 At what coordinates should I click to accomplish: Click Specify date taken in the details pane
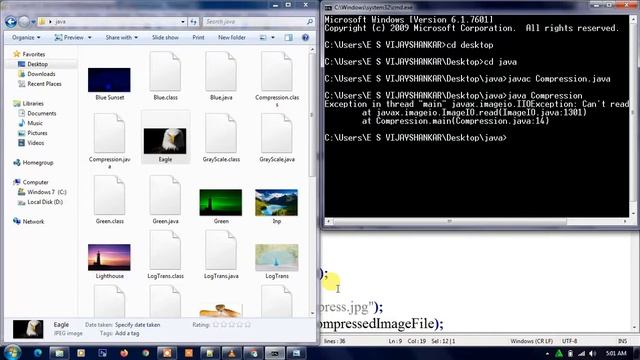[x=138, y=325]
